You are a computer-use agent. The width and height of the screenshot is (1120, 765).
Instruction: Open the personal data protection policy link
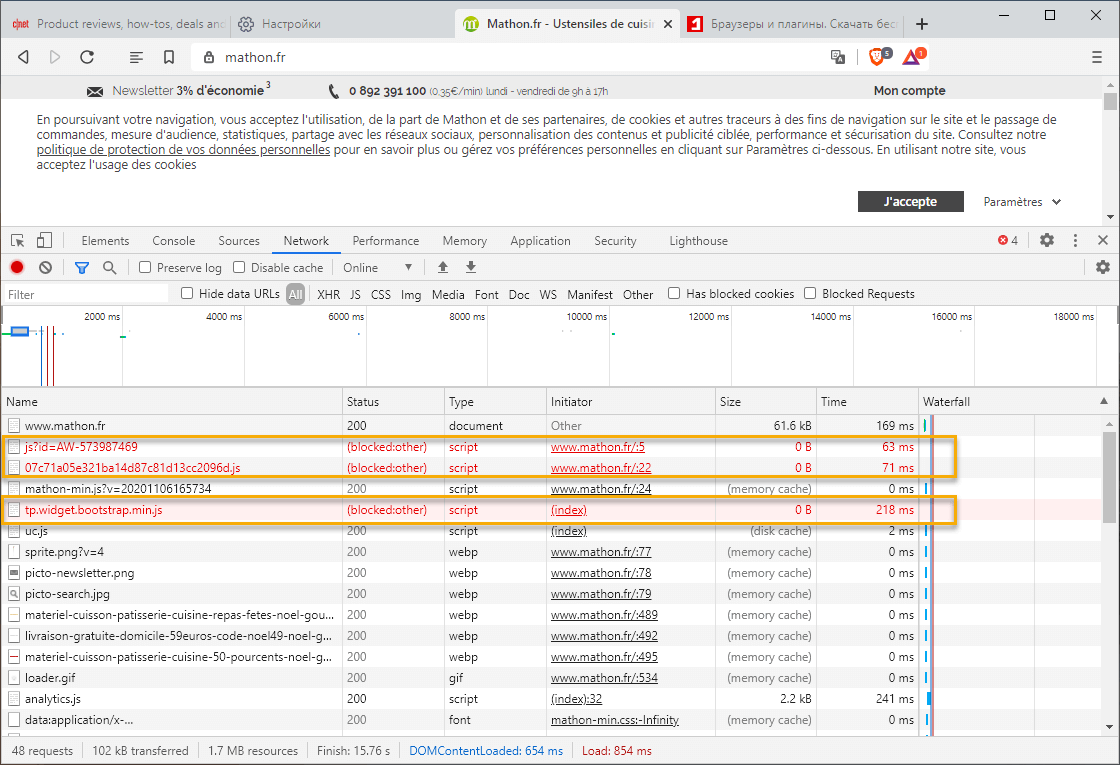click(183, 150)
